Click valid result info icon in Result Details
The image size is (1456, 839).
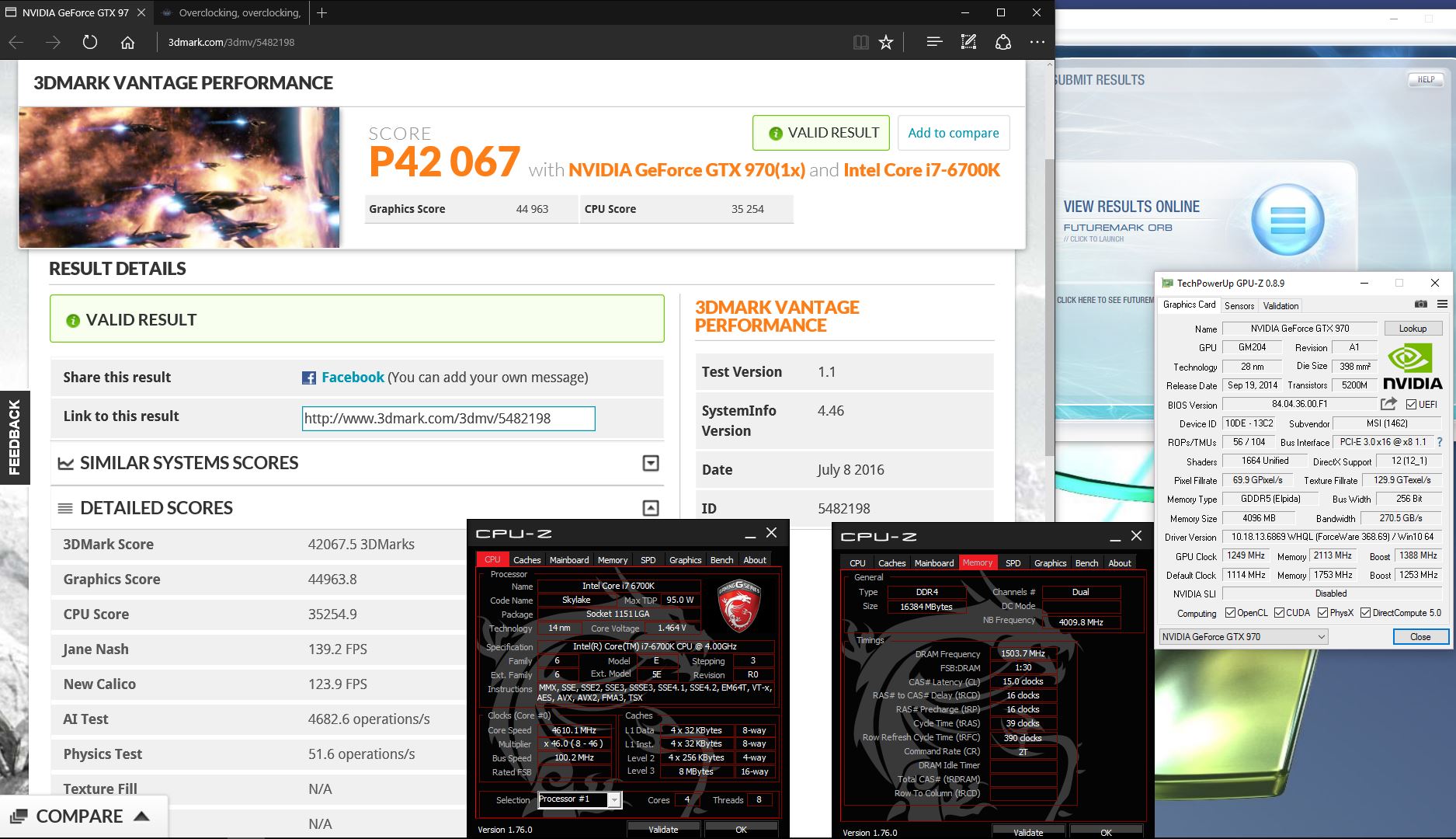point(73,320)
